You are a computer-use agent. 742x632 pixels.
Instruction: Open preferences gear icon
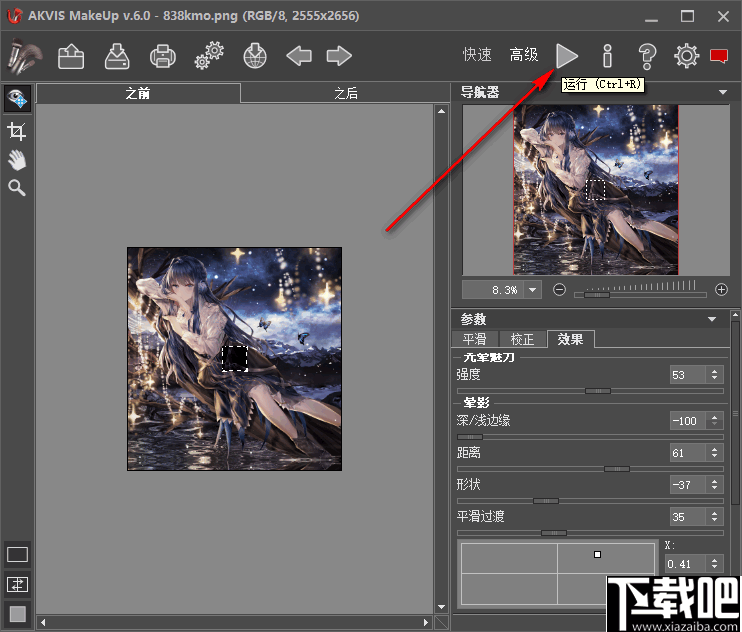coord(686,56)
